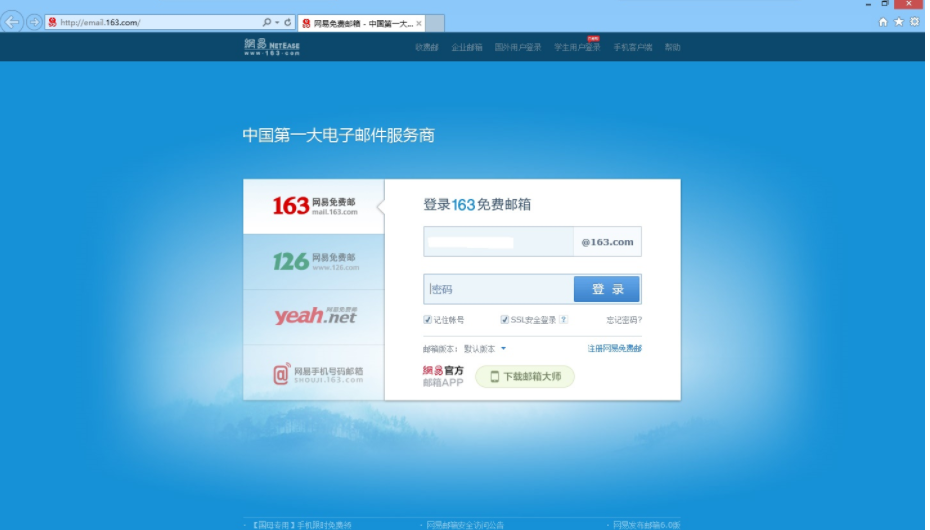Click the SSL help question mark icon
The width and height of the screenshot is (930, 530).
click(563, 320)
